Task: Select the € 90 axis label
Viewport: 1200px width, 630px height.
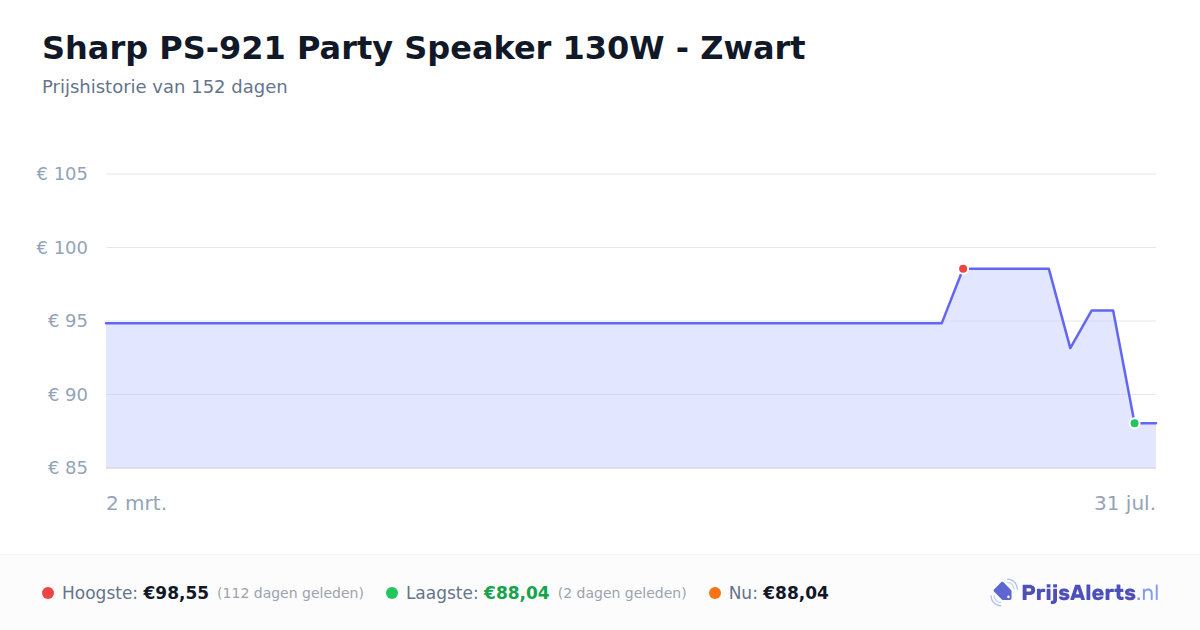Action: (68, 395)
